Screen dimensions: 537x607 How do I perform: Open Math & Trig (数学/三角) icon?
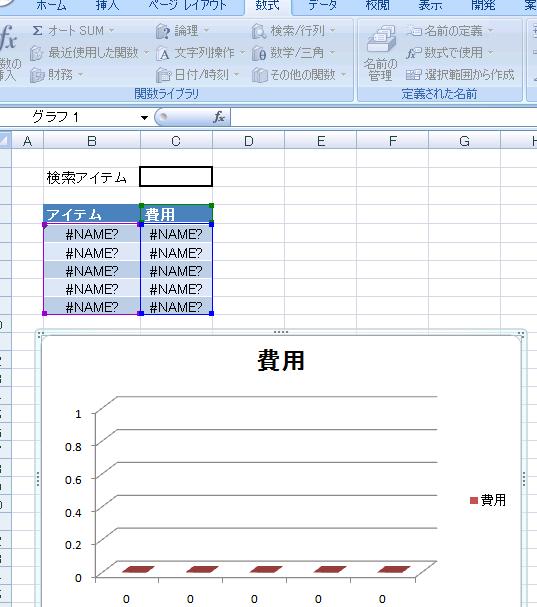259,53
